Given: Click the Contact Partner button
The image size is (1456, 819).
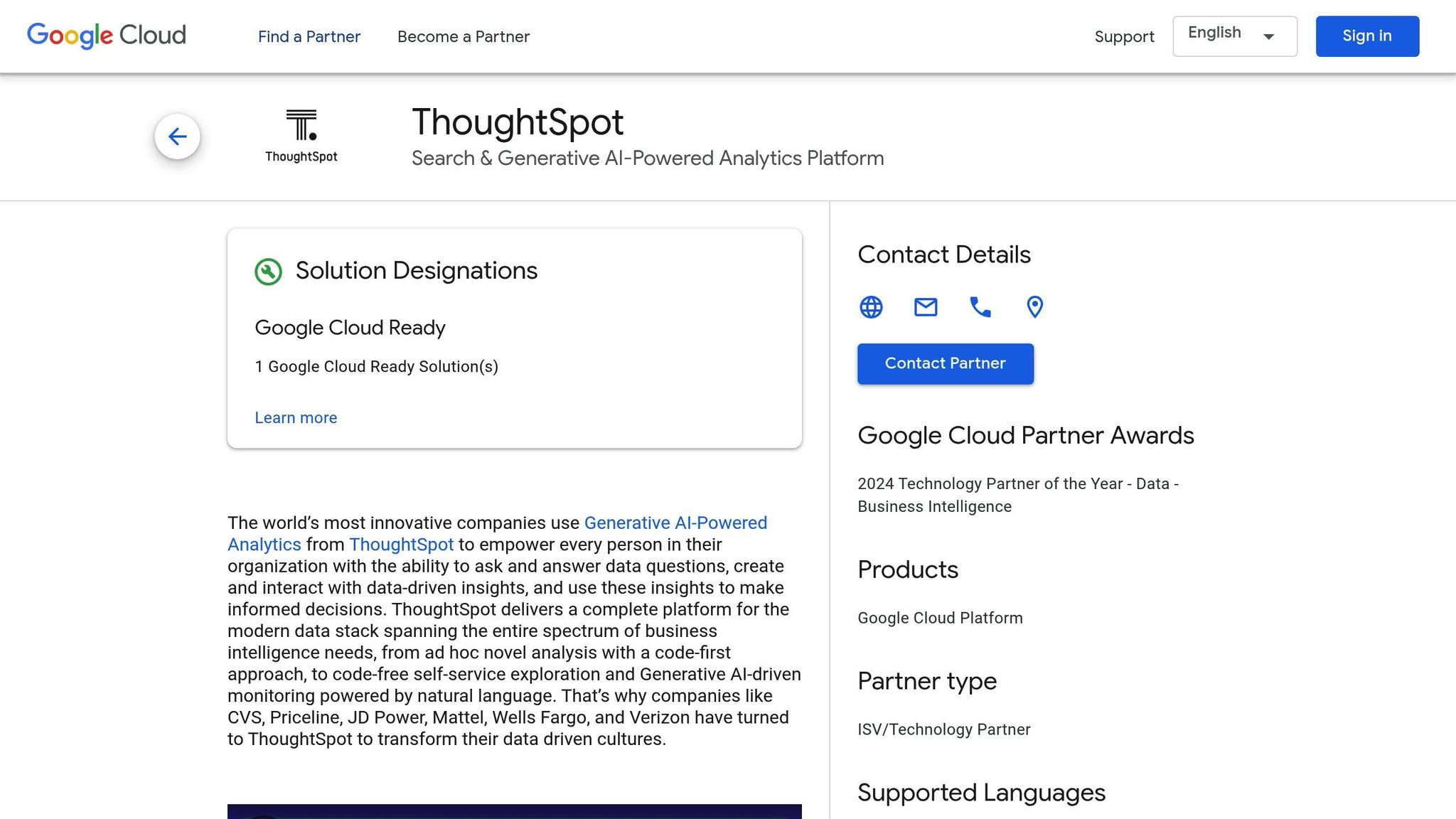Looking at the screenshot, I should pos(945,363).
